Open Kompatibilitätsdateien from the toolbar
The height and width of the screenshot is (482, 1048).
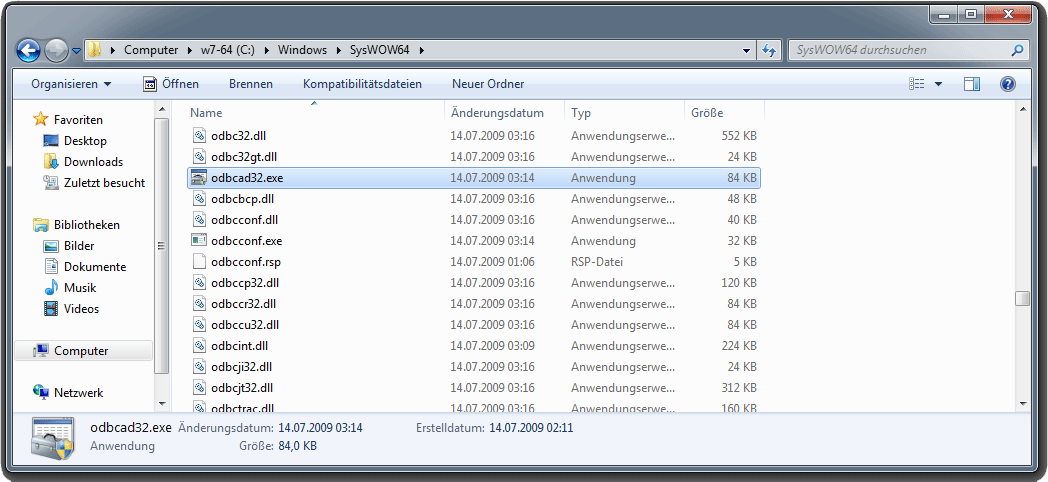362,84
